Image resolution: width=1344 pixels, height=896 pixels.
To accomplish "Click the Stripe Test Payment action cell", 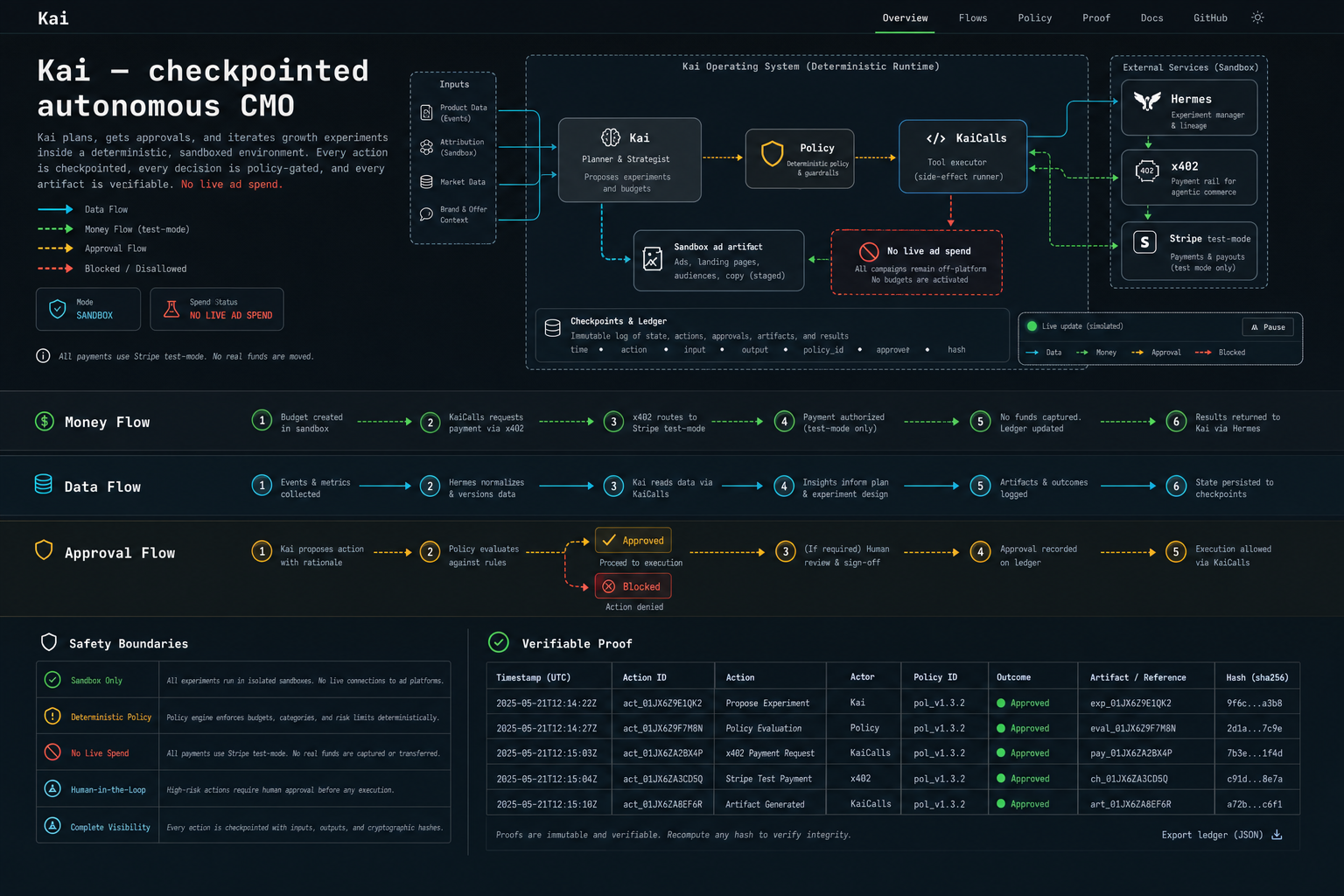I will (768, 779).
